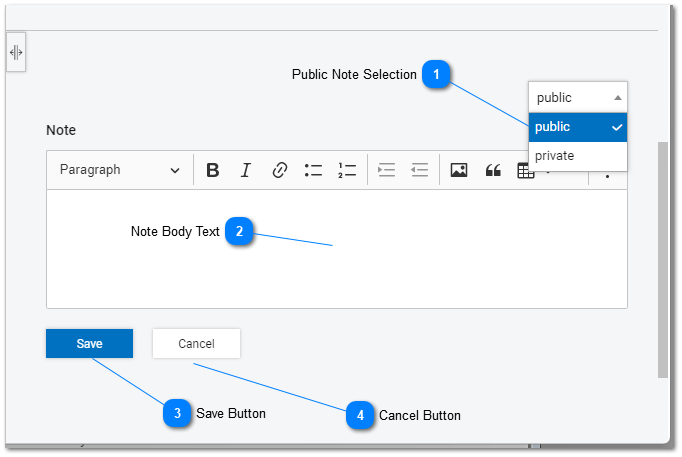
Task: Open the Paragraph style dropdown
Action: tap(120, 170)
